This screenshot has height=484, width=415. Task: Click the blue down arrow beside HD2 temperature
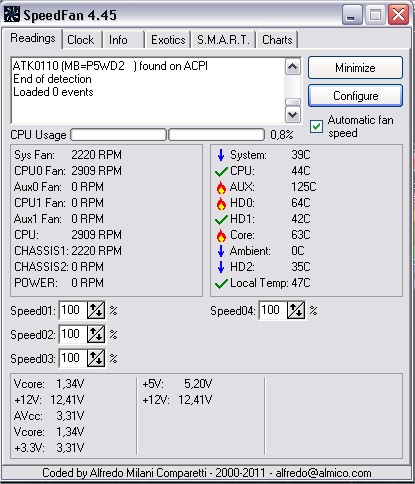[x=221, y=267]
